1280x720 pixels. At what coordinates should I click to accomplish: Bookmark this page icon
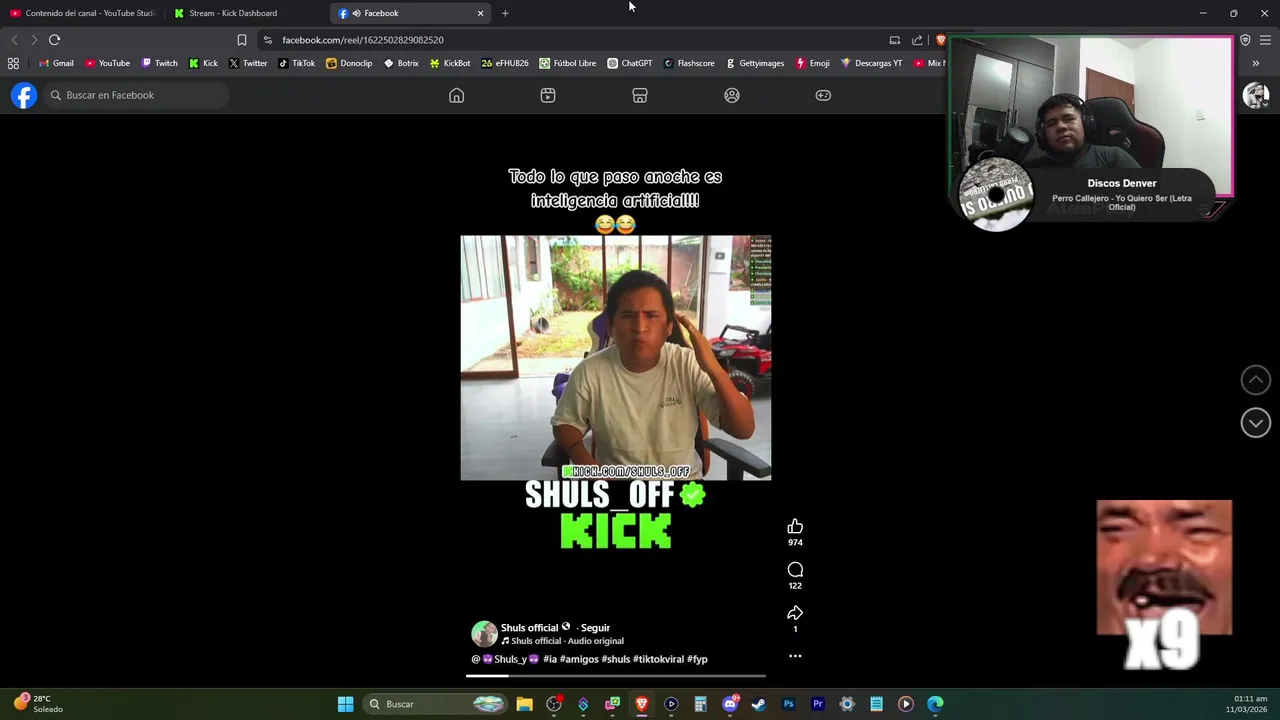coord(241,40)
